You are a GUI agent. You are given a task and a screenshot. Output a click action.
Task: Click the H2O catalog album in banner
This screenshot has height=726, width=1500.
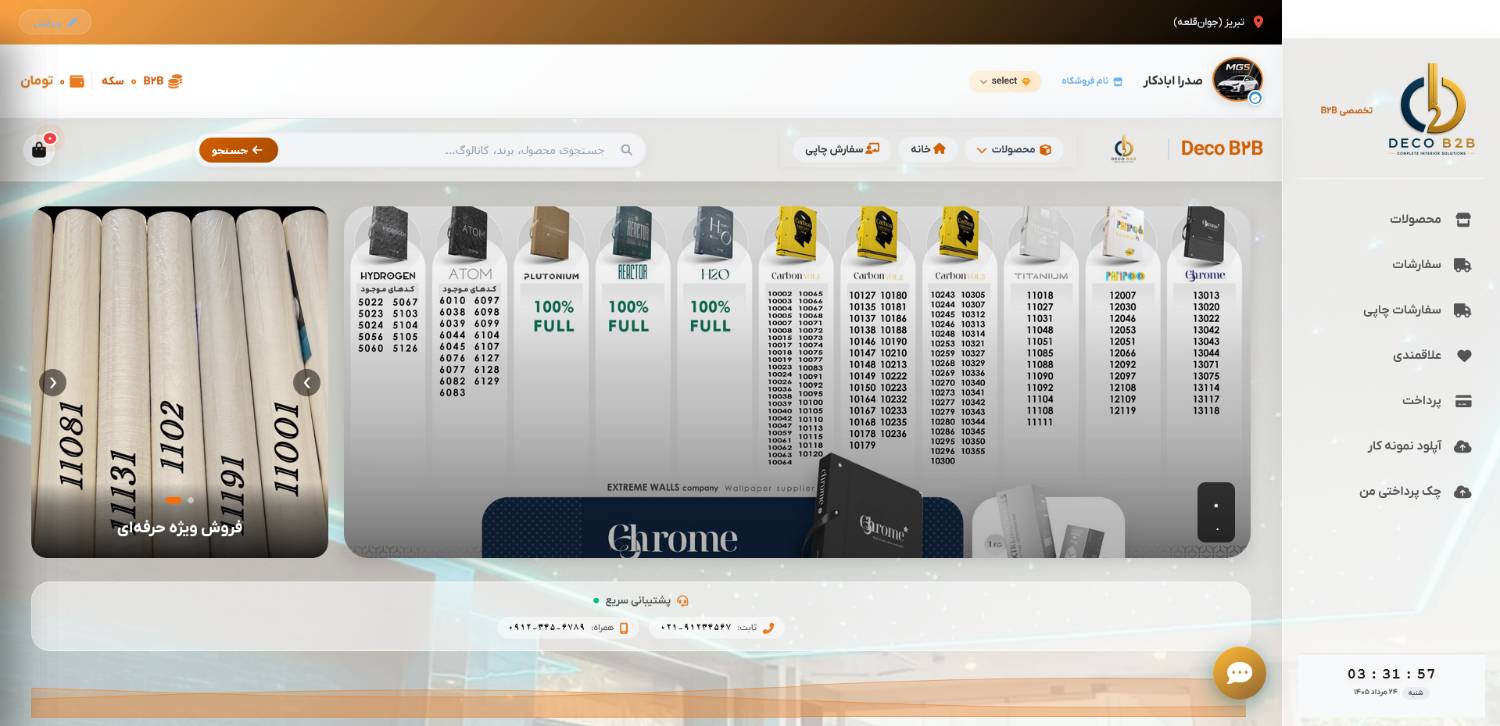(x=714, y=233)
